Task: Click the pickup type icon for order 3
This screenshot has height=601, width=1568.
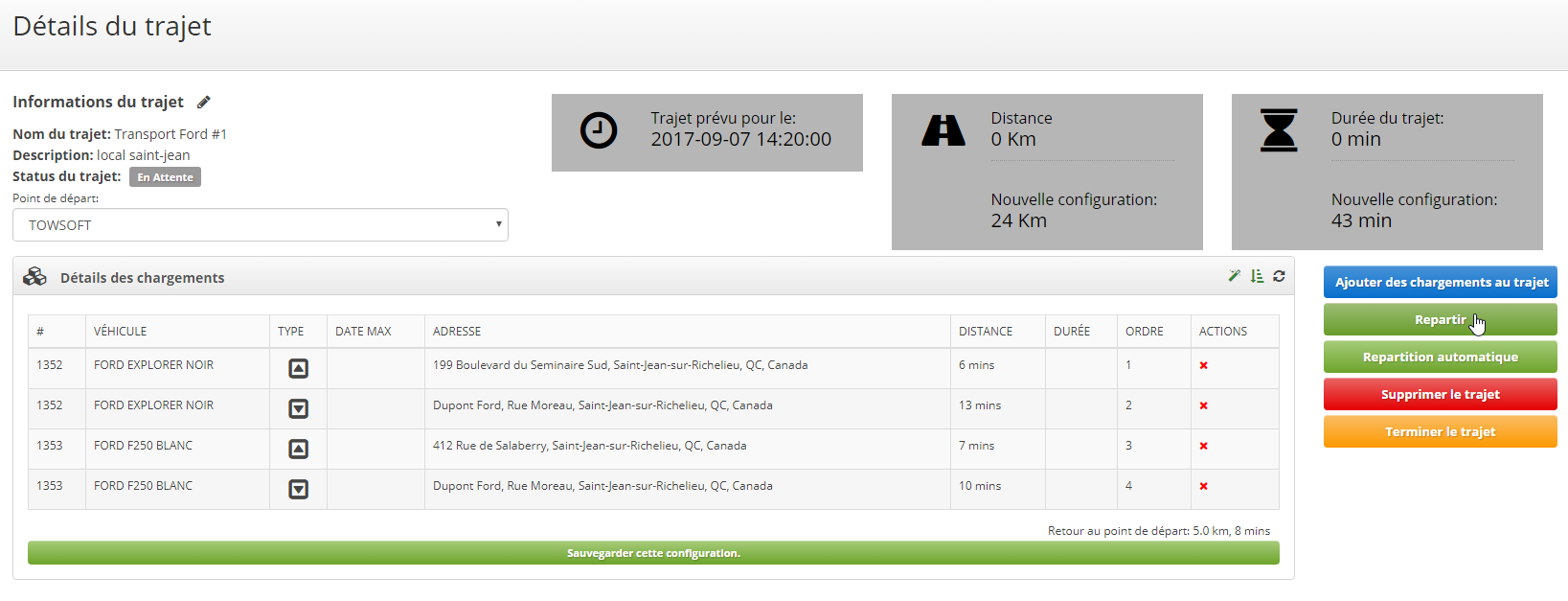Action: point(299,449)
